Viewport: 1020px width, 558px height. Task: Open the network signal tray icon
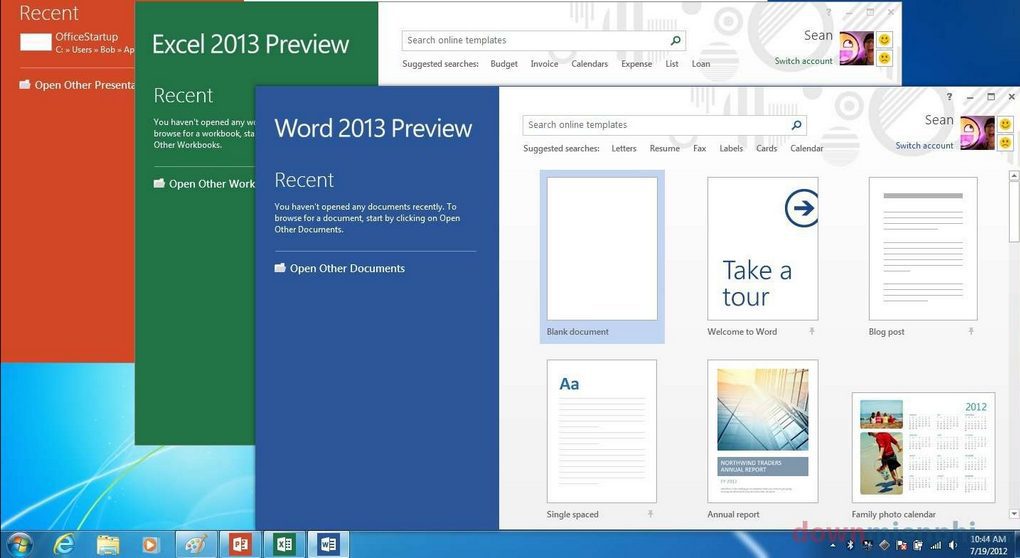[936, 545]
